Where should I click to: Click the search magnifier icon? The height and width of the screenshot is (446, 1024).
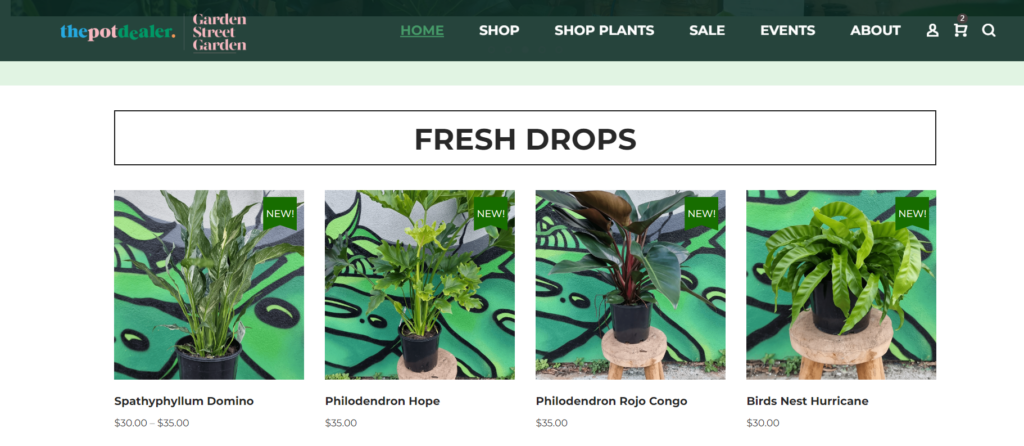pyautogui.click(x=989, y=31)
